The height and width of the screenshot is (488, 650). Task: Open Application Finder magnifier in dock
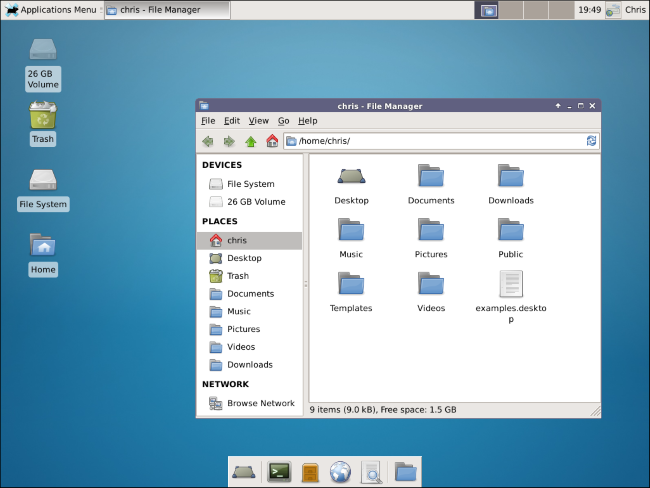[x=371, y=471]
